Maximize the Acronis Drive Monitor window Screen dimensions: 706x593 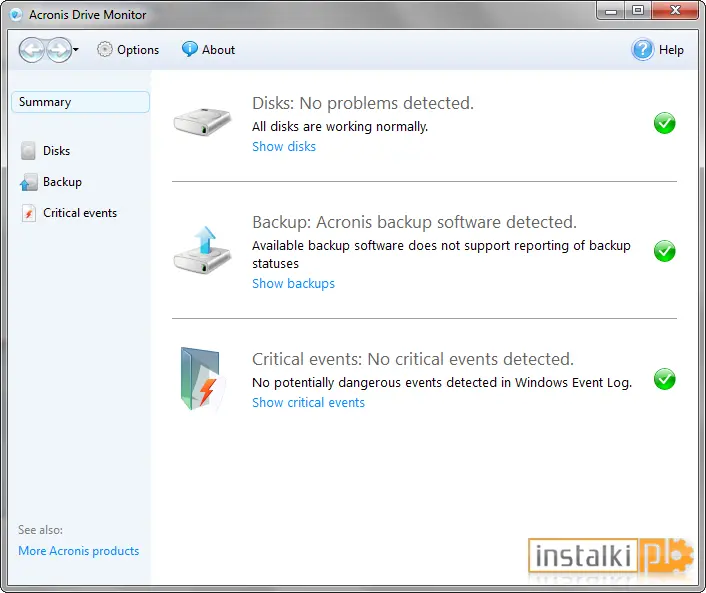[638, 10]
